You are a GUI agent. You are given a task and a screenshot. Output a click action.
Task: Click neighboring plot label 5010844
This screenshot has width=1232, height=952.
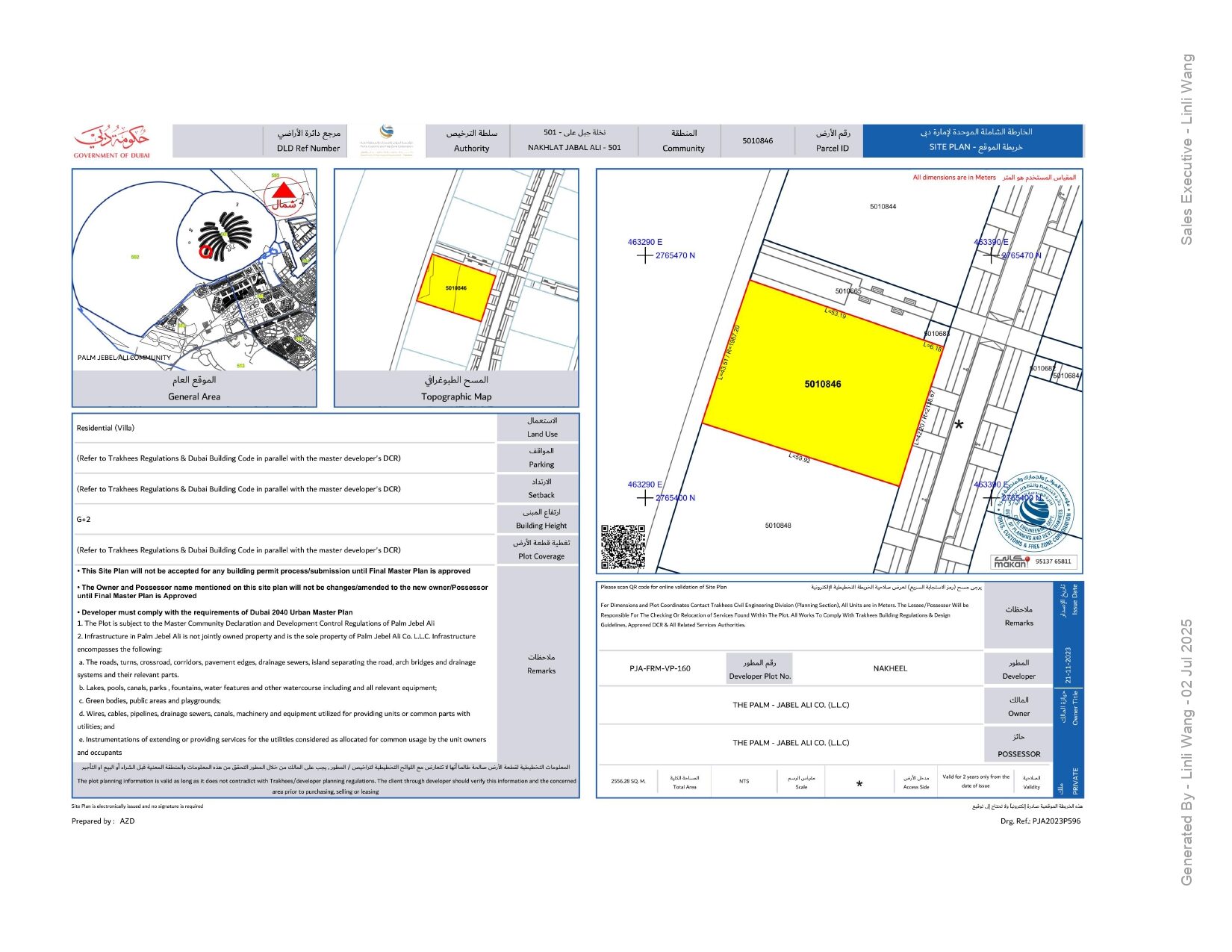click(883, 207)
